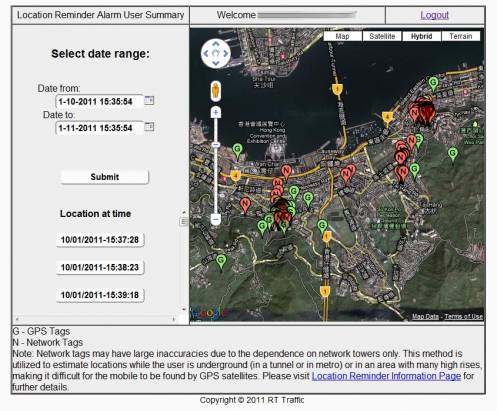The width and height of the screenshot is (497, 411).
Task: Click the top-right GPS marker near harbor road
Action: (x=433, y=84)
